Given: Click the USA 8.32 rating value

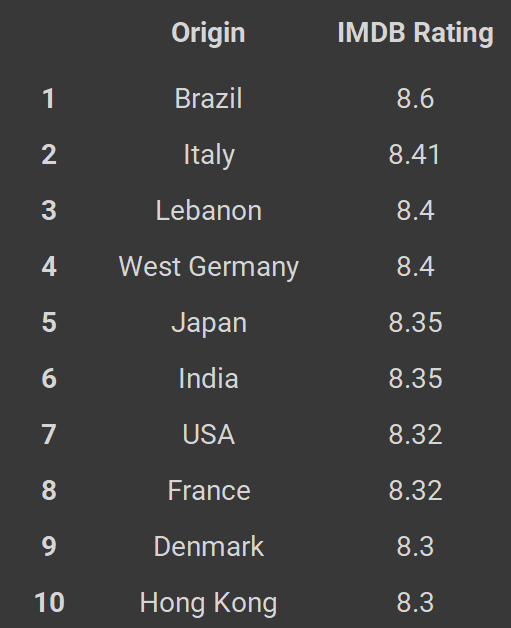Looking at the screenshot, I should click(x=415, y=435).
